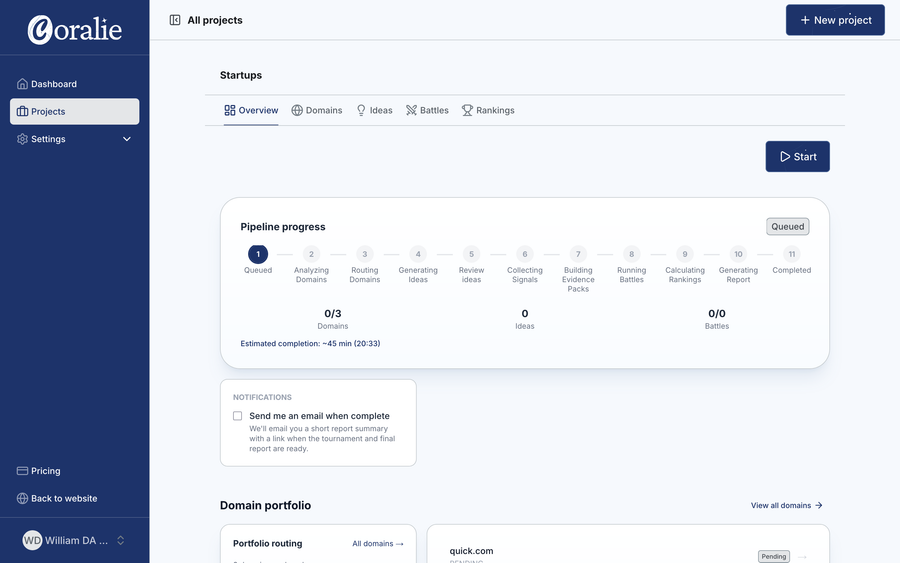
Task: Click step 1 Queued pipeline circle
Action: 258,254
